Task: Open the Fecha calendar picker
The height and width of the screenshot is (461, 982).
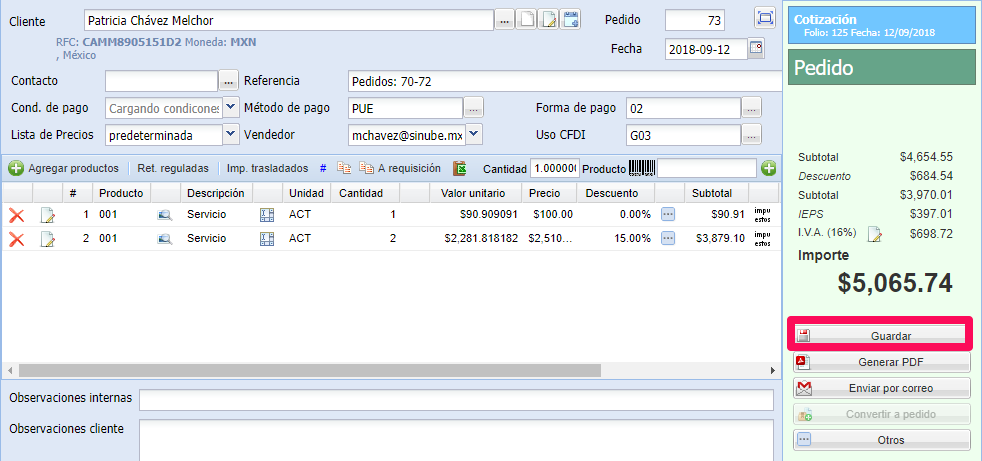Action: pos(757,48)
